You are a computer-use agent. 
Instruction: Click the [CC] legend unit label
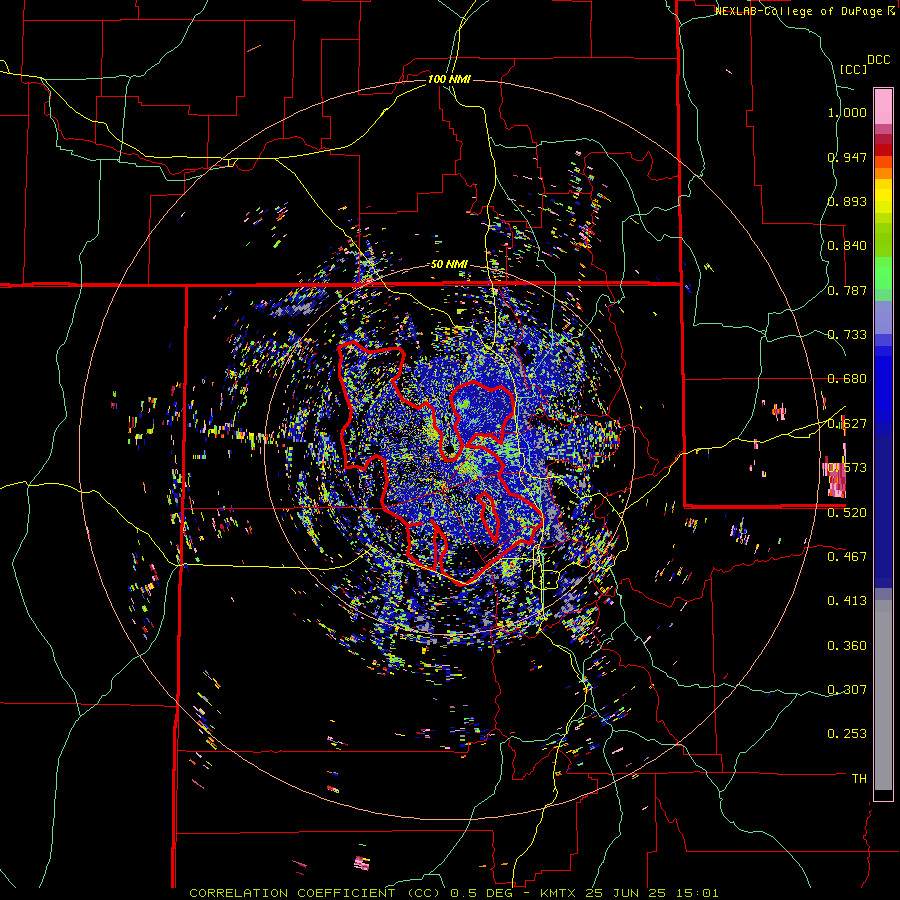tap(853, 69)
